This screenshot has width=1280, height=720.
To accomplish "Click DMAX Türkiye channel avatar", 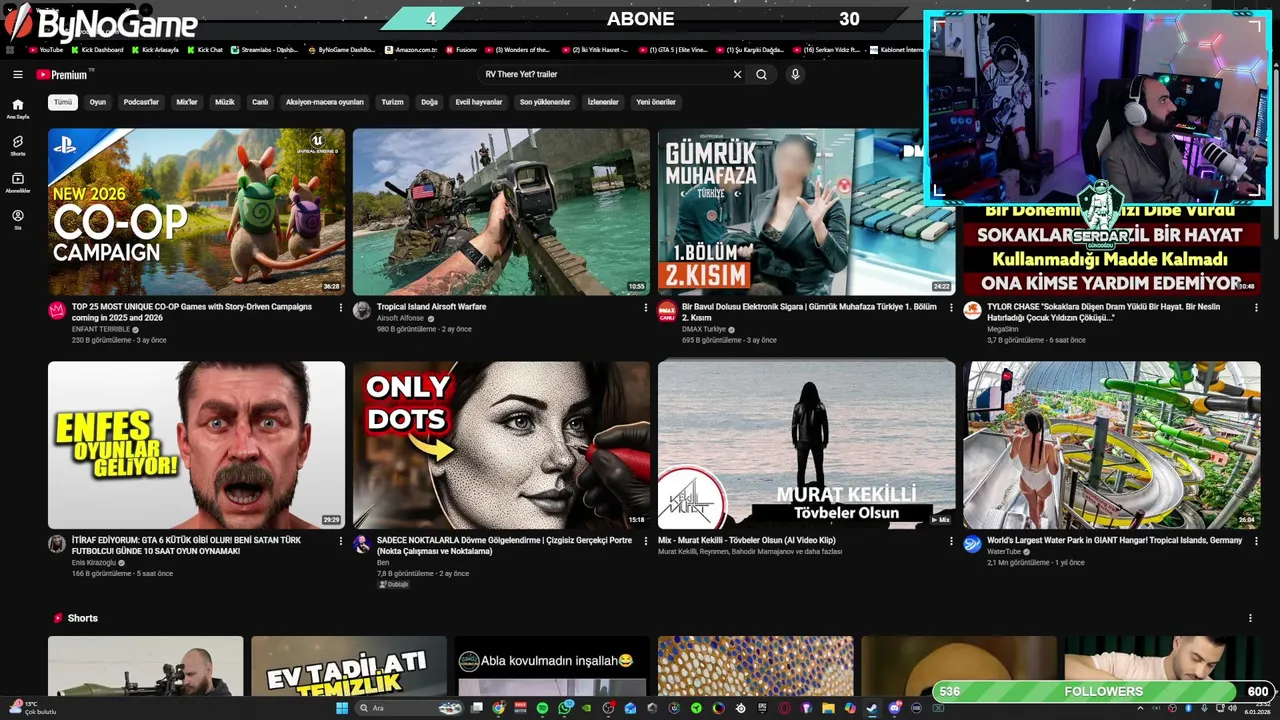I will (x=667, y=311).
